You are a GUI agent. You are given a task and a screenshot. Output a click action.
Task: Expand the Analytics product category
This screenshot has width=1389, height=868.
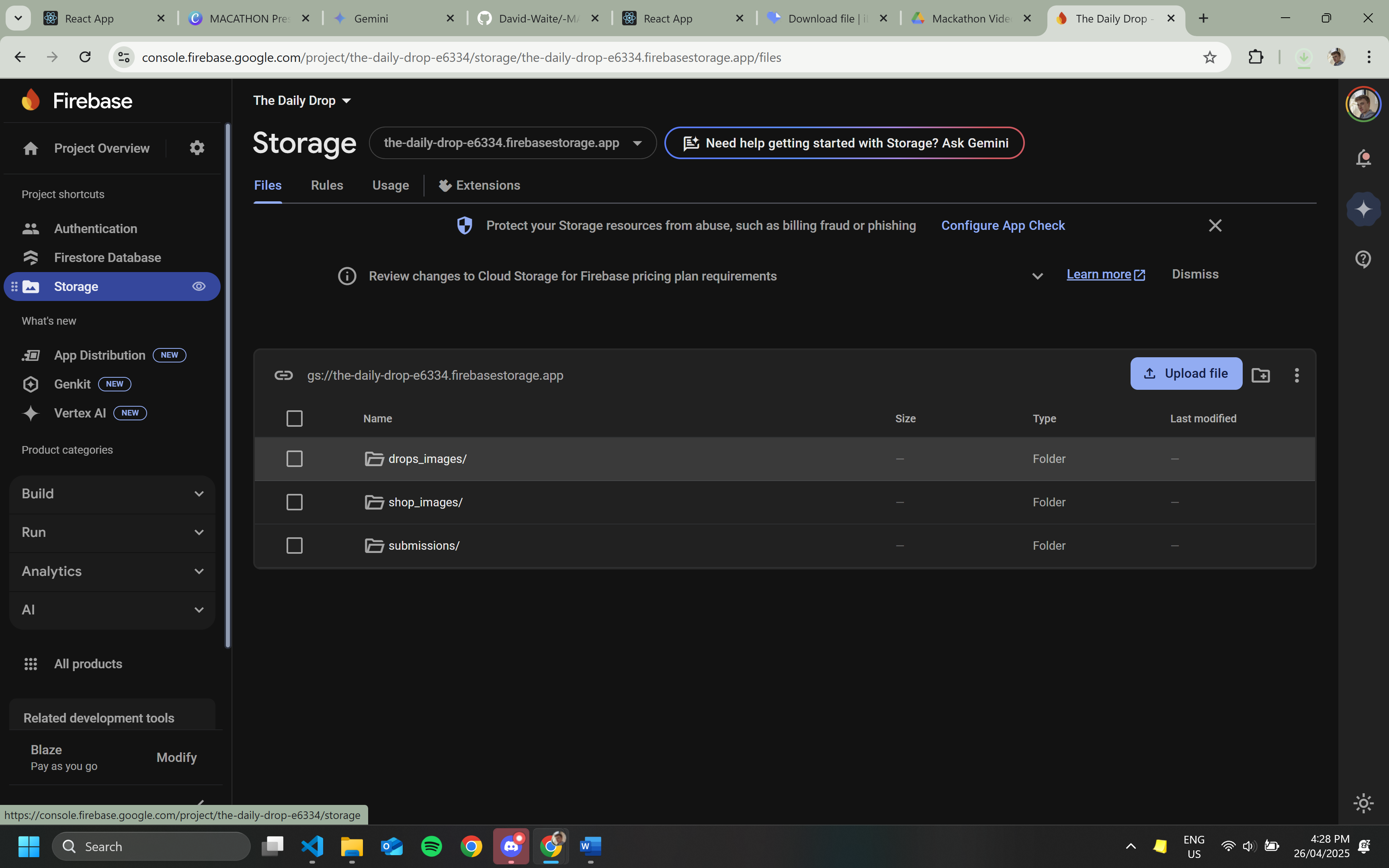112,571
